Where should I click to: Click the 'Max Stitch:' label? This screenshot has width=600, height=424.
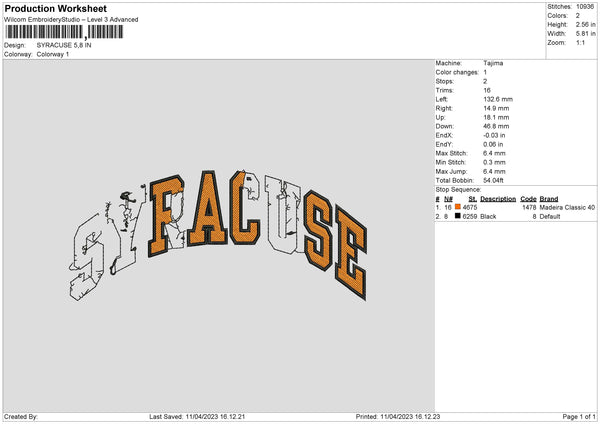(x=452, y=153)
